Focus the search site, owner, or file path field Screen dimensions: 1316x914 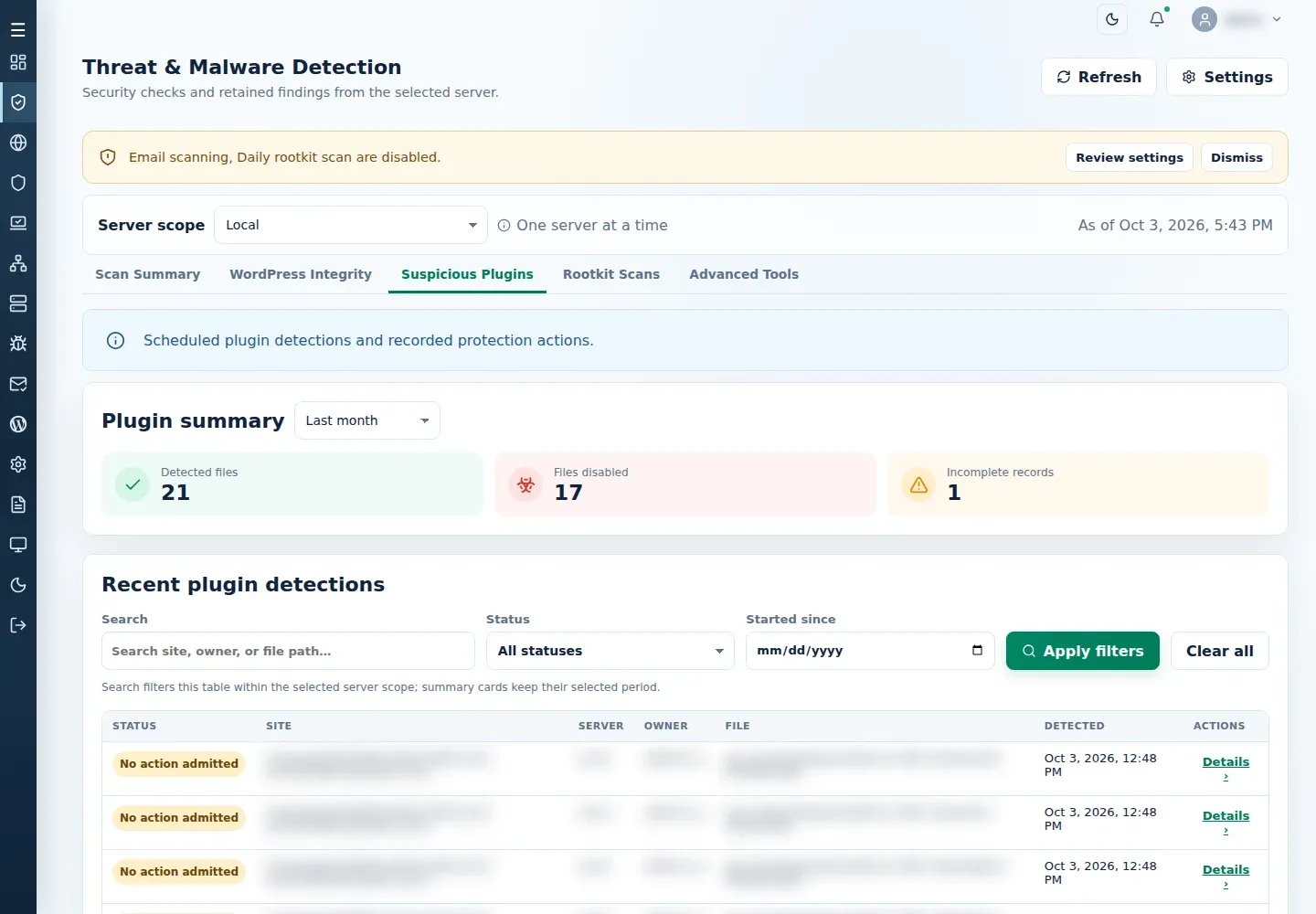pyautogui.click(x=288, y=651)
